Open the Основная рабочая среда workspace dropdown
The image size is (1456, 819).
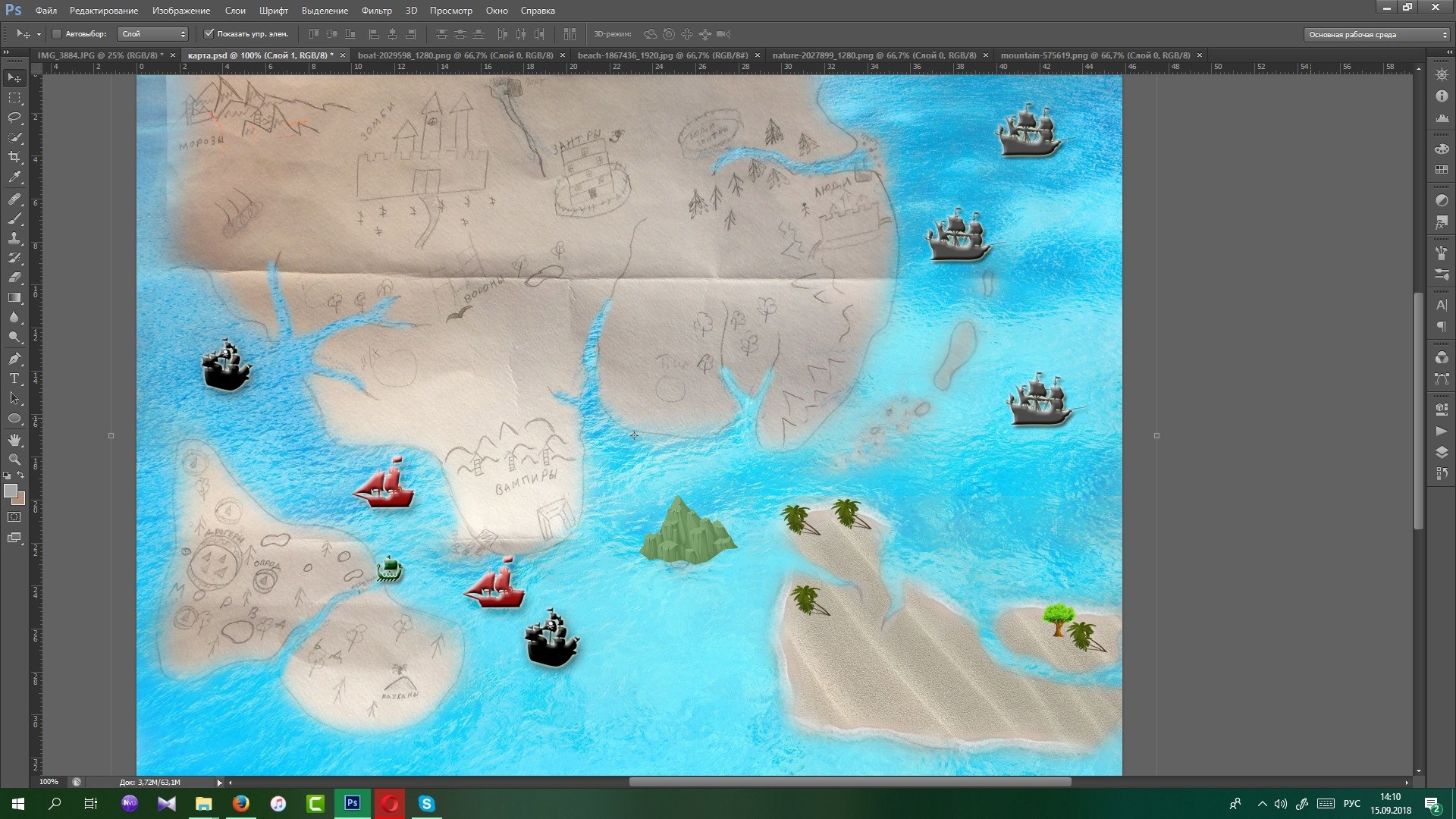tap(1376, 35)
